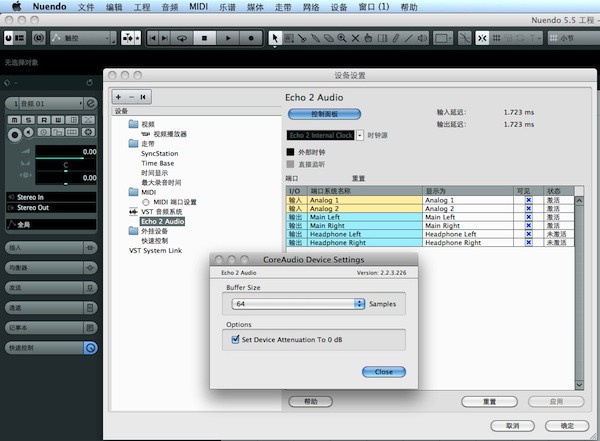This screenshot has width=600, height=441.
Task: Select the Erase tool
Action: (329, 38)
